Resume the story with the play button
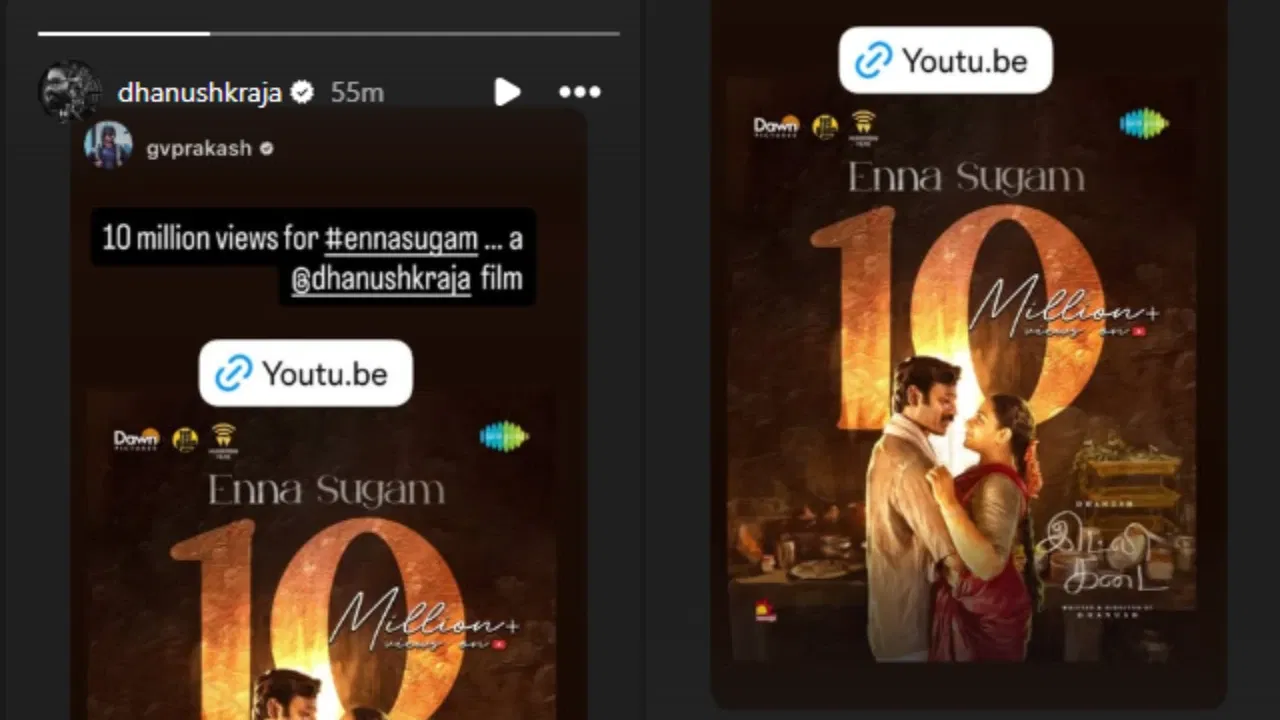1280x720 pixels. click(507, 92)
